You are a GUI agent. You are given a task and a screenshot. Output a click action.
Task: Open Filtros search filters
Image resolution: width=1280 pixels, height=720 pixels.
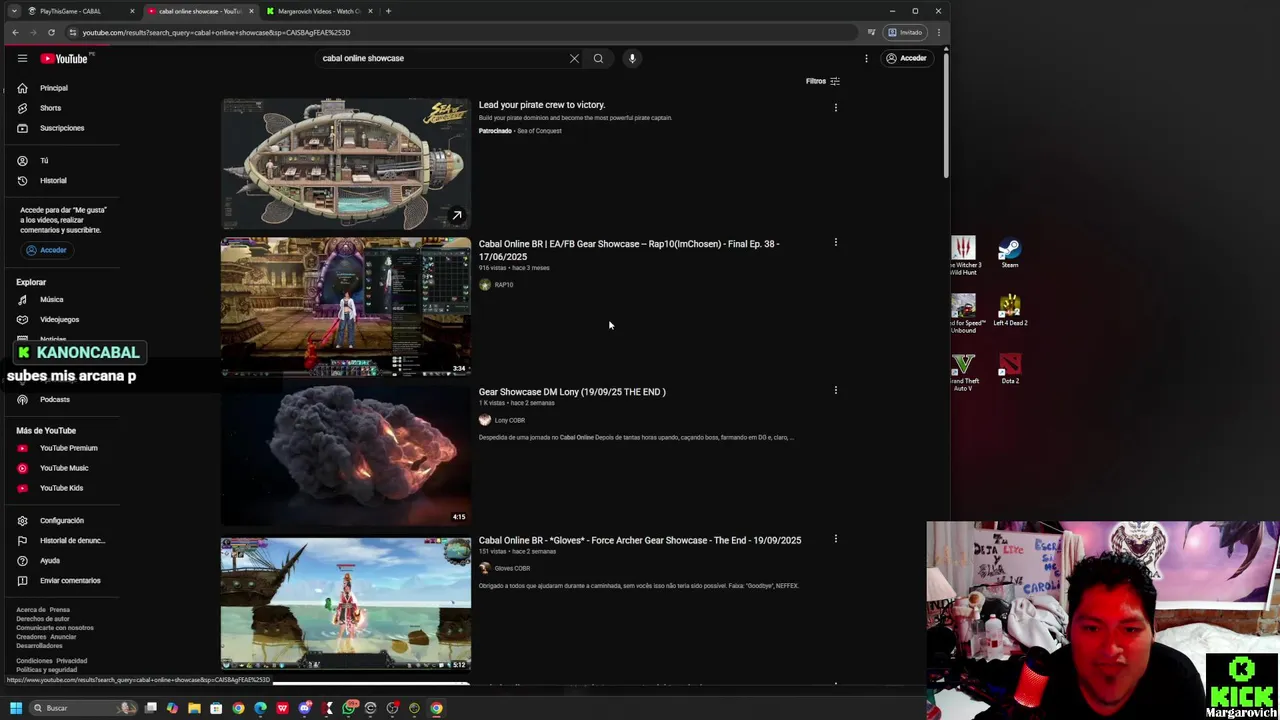click(823, 81)
